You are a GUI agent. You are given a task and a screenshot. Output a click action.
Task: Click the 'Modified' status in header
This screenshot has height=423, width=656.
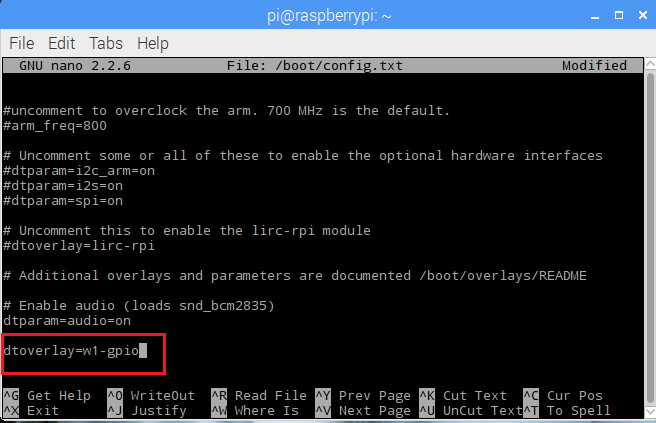click(594, 66)
